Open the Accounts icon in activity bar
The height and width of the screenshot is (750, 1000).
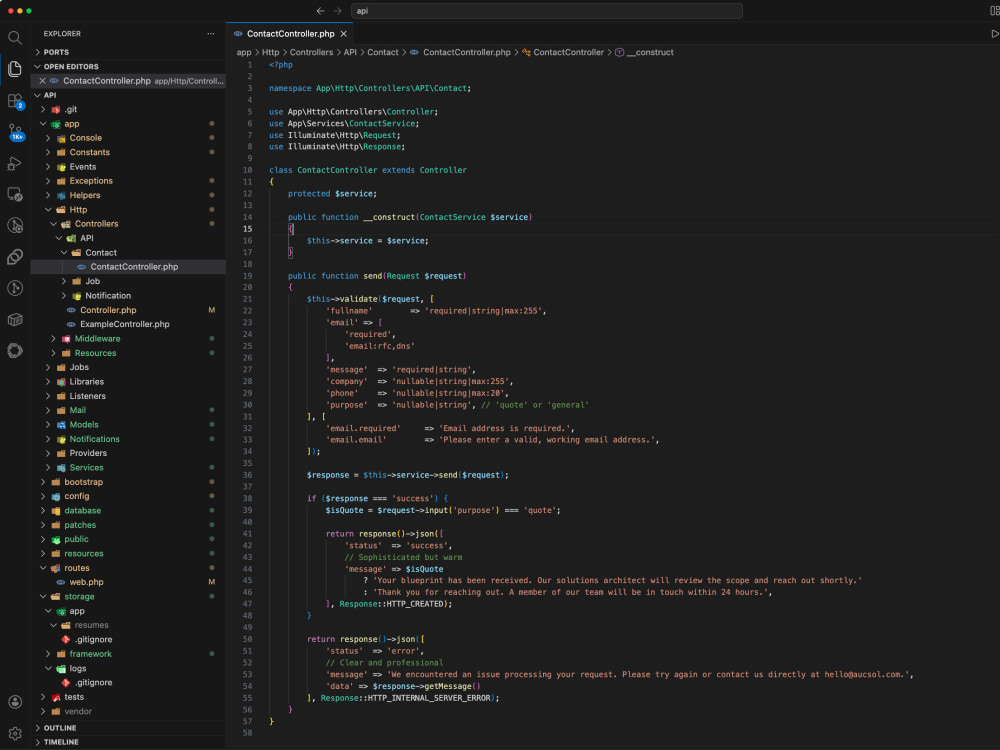tap(15, 702)
